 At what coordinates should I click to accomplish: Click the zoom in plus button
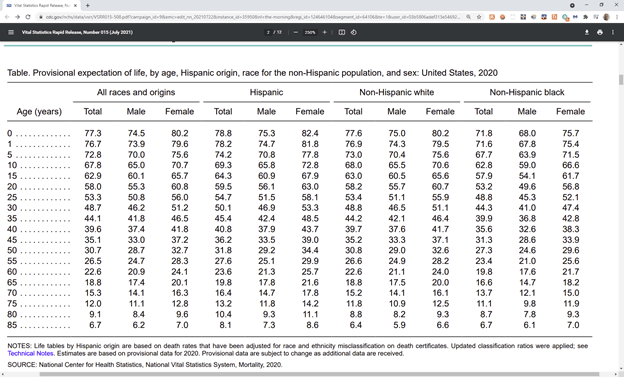point(324,32)
